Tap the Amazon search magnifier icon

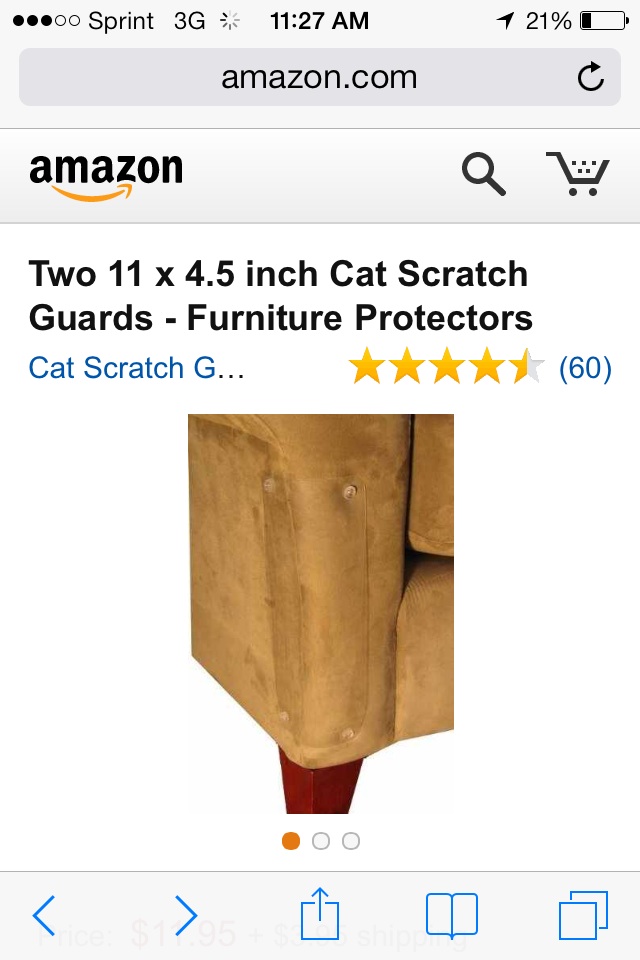(484, 174)
